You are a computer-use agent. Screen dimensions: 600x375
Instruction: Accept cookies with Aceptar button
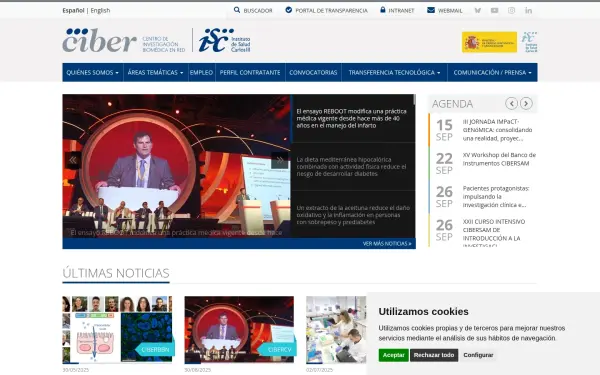(x=393, y=355)
